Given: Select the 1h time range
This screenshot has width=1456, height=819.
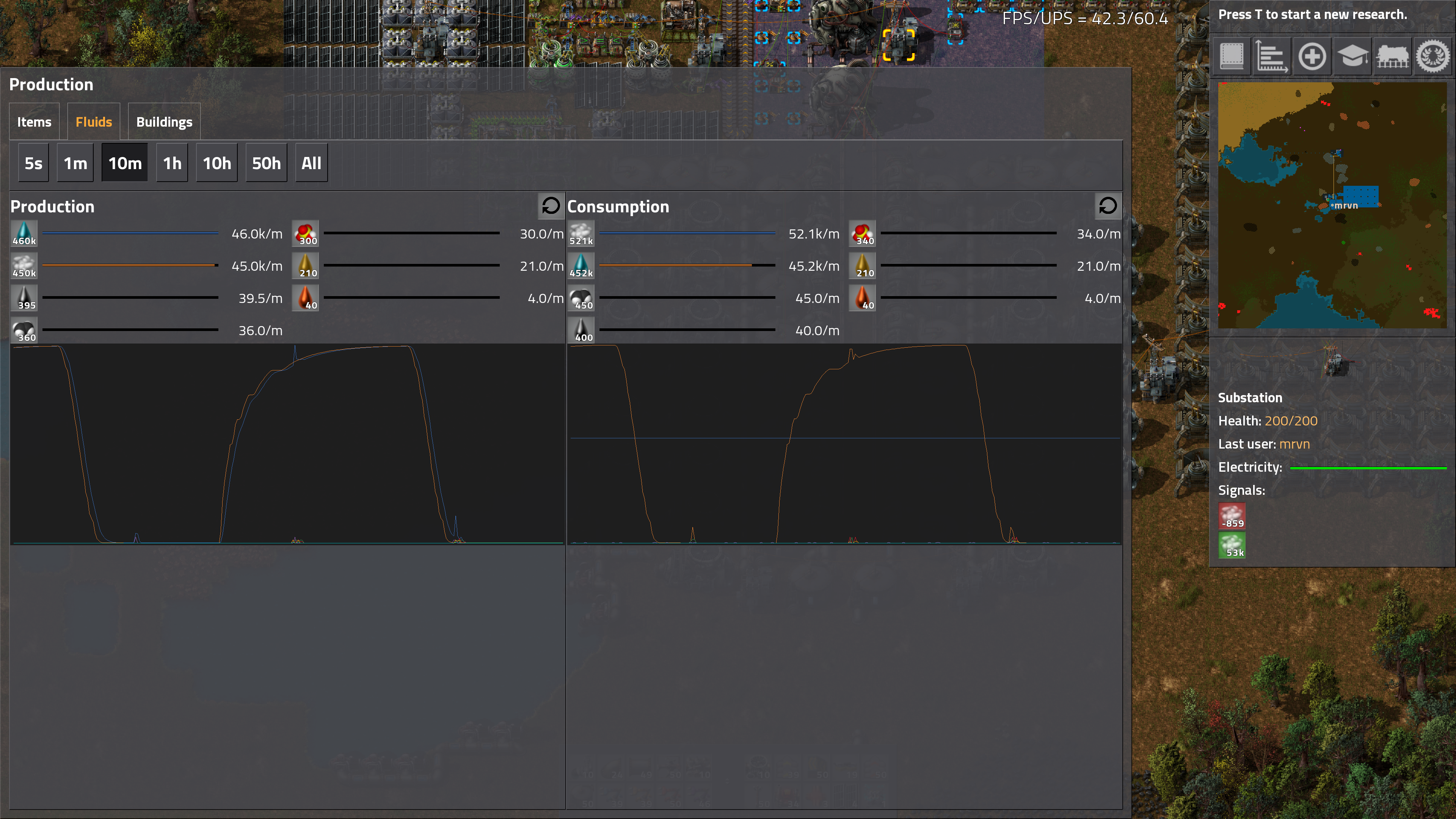Looking at the screenshot, I should 173,163.
